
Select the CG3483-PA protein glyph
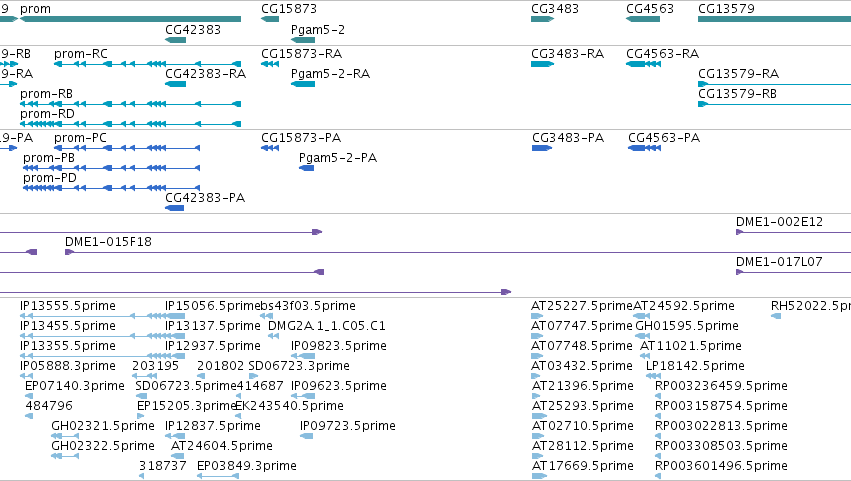[x=542, y=148]
